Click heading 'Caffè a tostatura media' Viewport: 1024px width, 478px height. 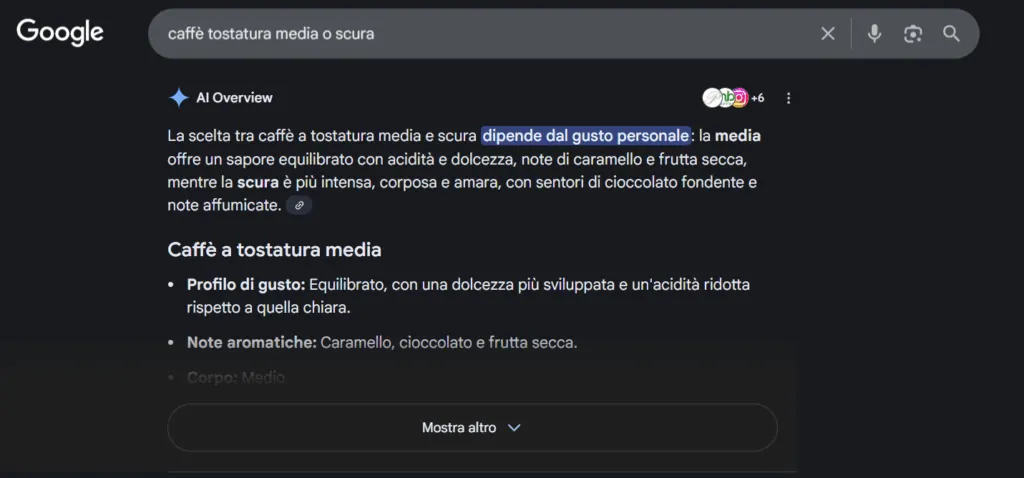274,249
